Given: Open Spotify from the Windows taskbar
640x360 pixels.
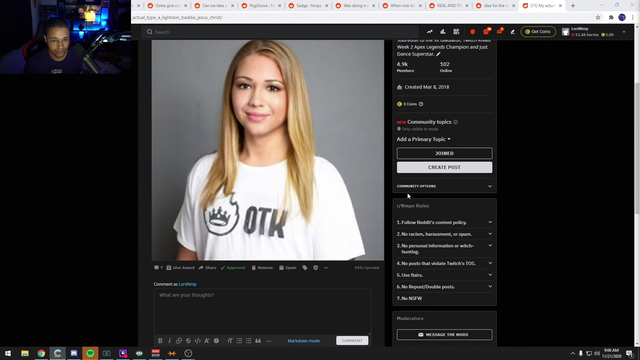Looking at the screenshot, I should tap(90, 353).
